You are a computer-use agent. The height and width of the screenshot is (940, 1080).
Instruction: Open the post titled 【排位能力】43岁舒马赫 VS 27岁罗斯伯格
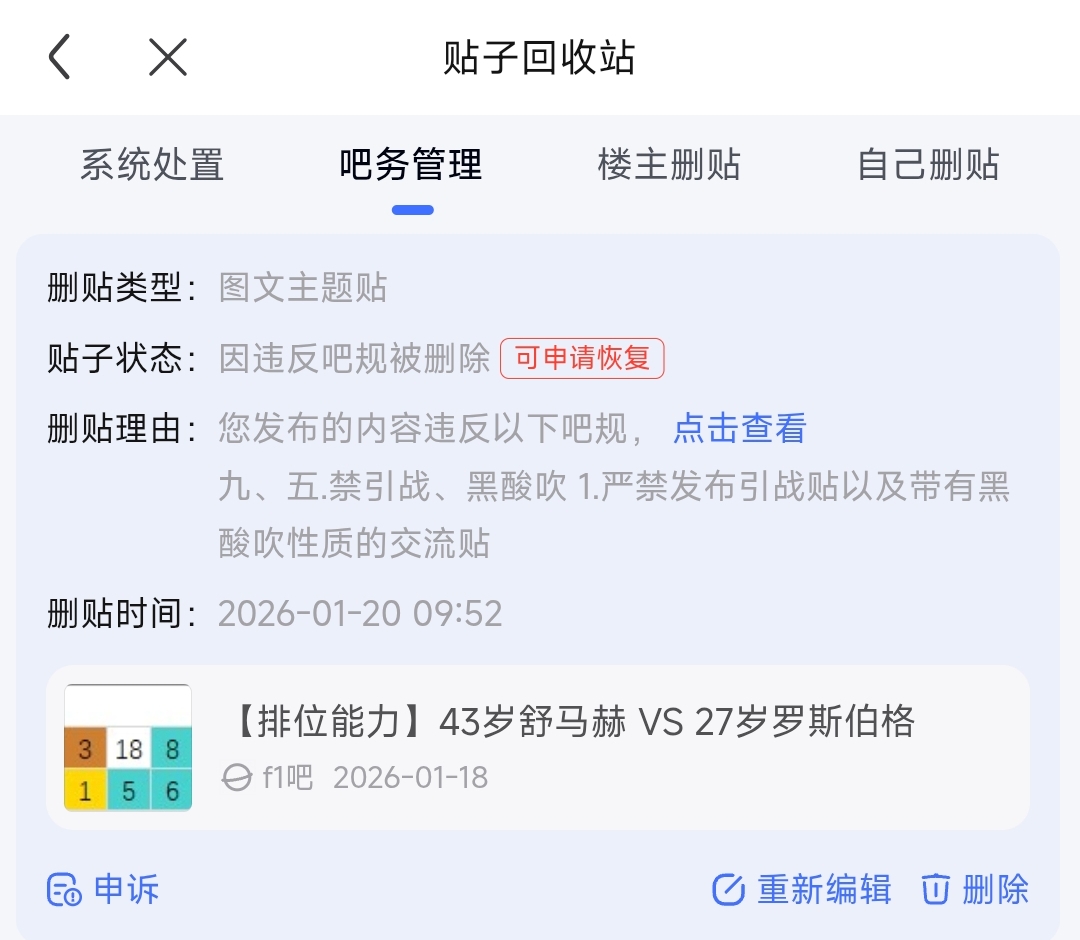click(x=574, y=722)
